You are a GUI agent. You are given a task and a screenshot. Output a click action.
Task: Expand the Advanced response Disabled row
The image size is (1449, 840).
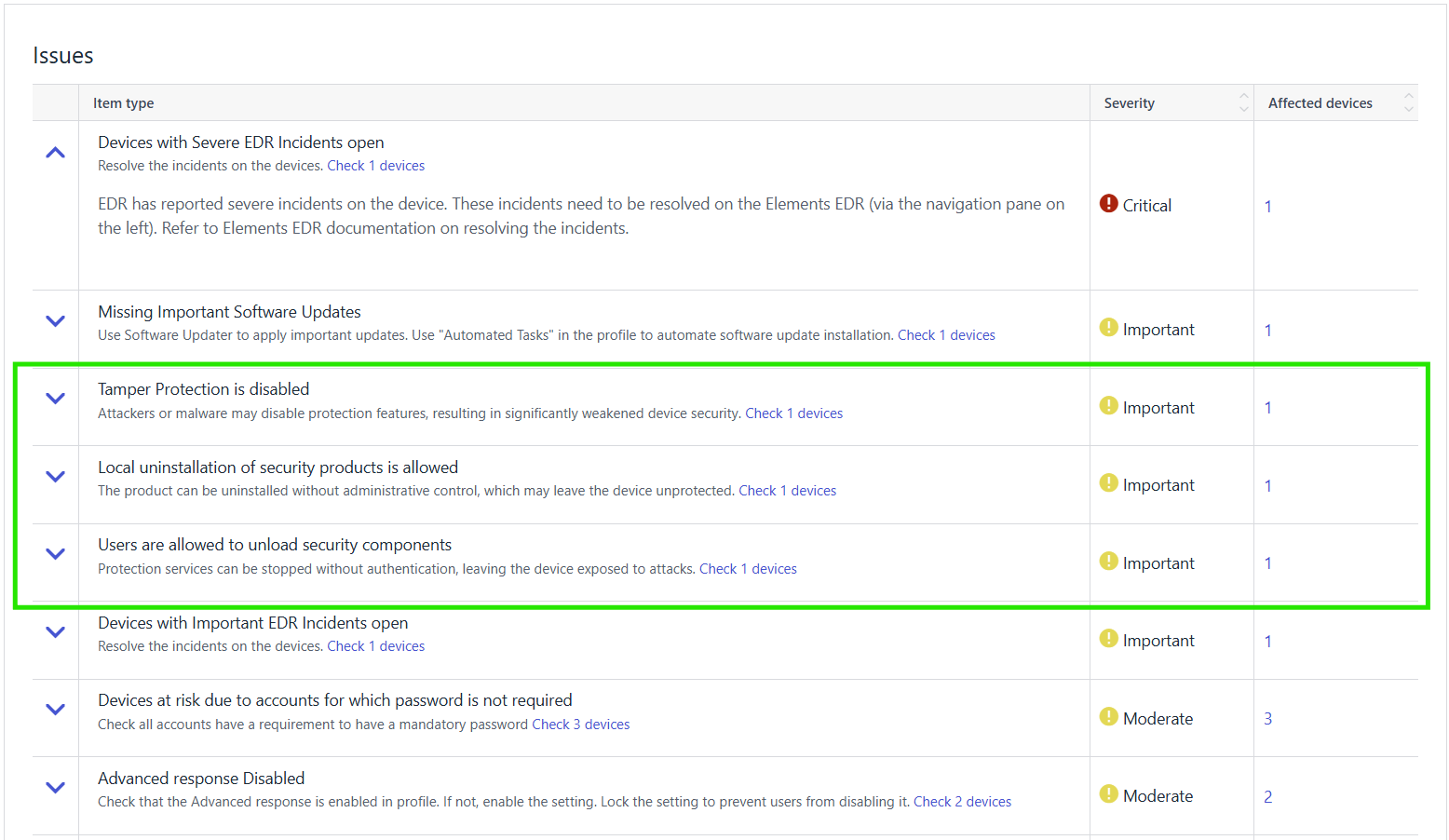56,787
